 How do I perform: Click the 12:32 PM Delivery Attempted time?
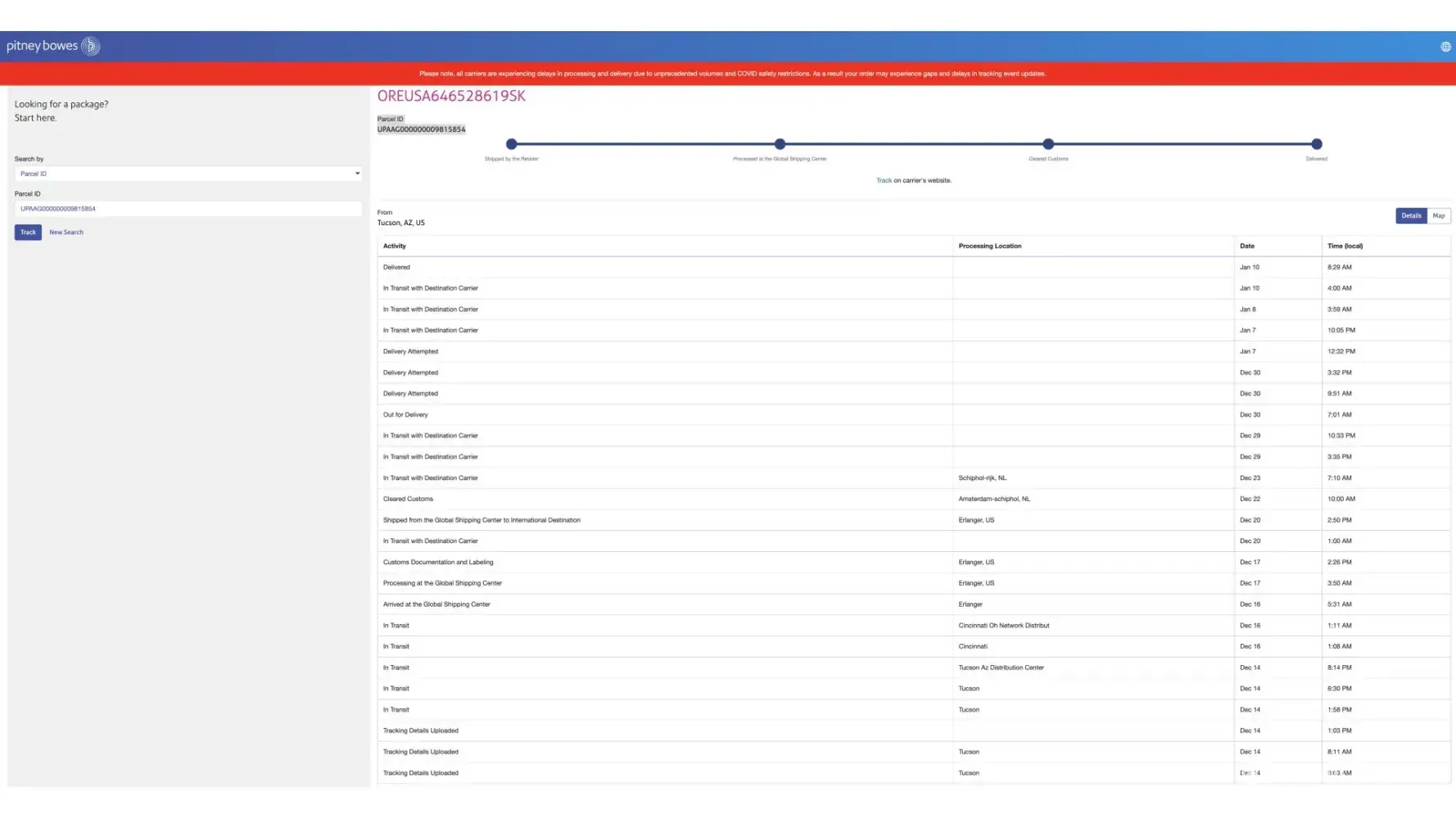tap(1341, 351)
